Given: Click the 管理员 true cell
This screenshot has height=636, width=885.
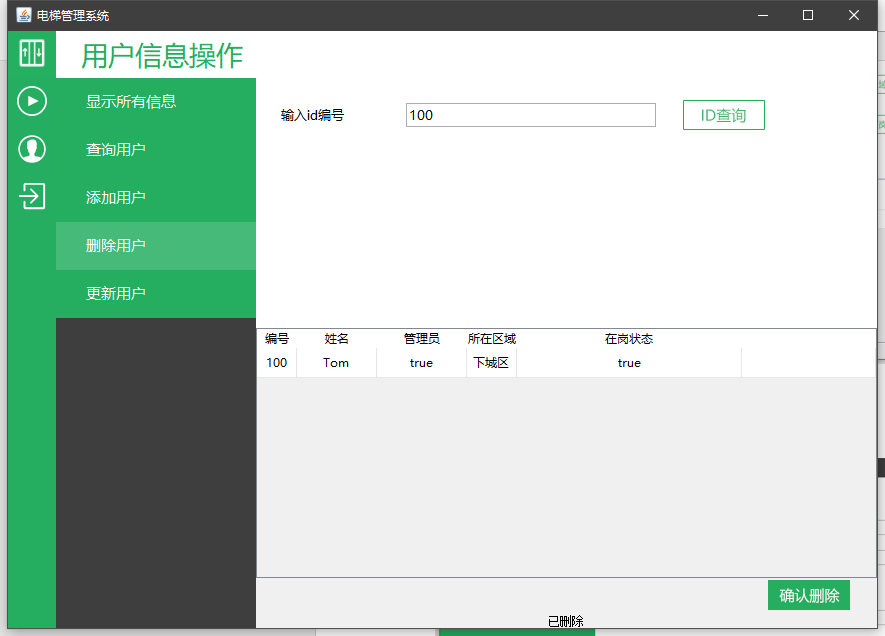Looking at the screenshot, I should pyautogui.click(x=422, y=363).
